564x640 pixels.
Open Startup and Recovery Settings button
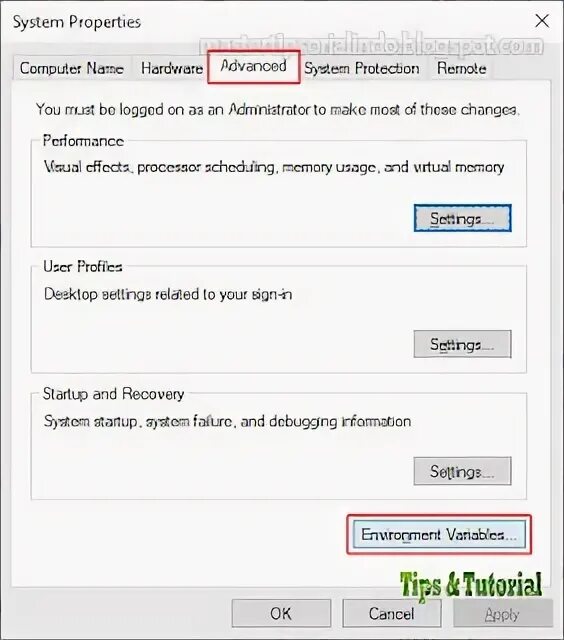click(462, 471)
